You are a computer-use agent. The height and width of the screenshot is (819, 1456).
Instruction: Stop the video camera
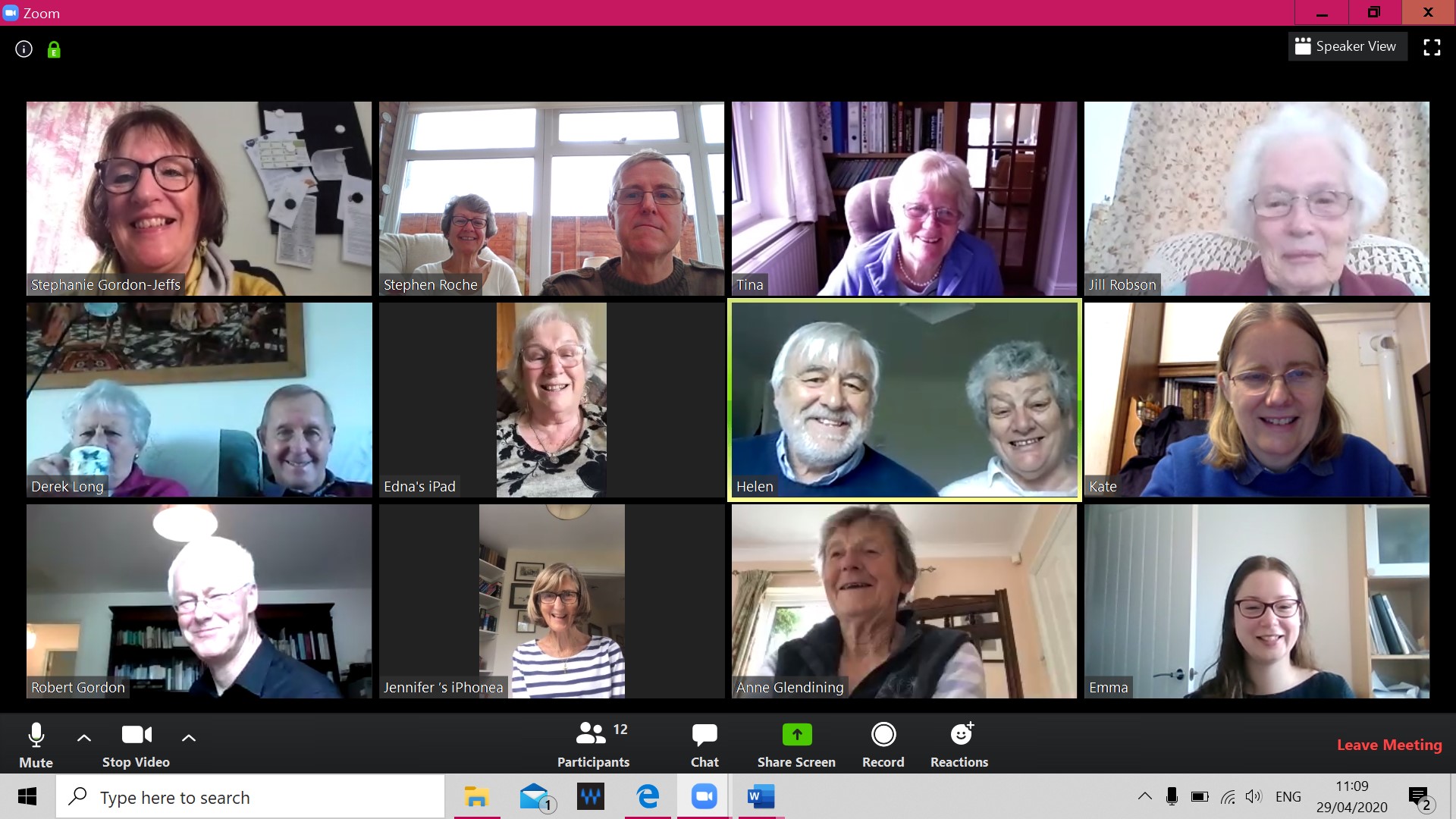[x=136, y=744]
